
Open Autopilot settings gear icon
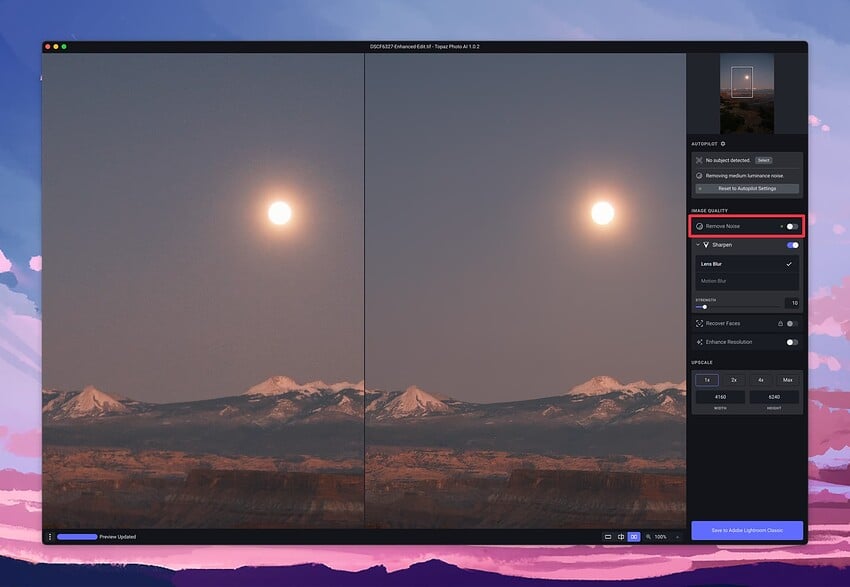coord(723,144)
